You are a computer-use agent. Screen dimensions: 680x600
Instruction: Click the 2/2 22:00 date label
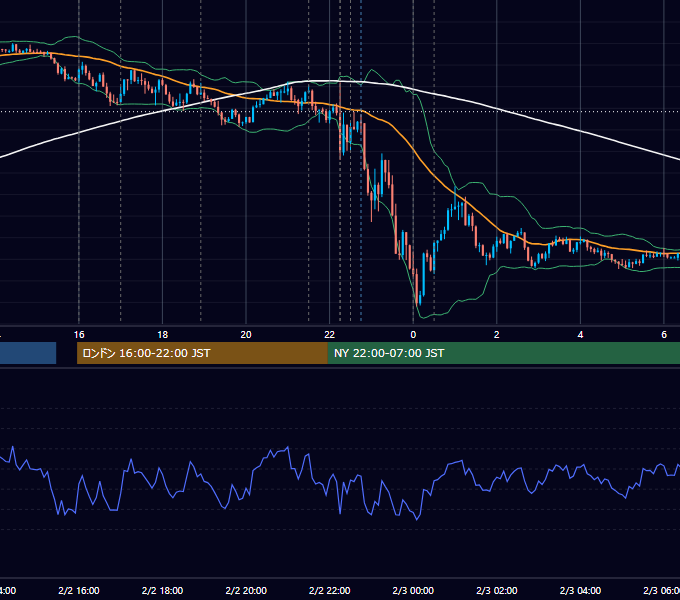click(330, 590)
